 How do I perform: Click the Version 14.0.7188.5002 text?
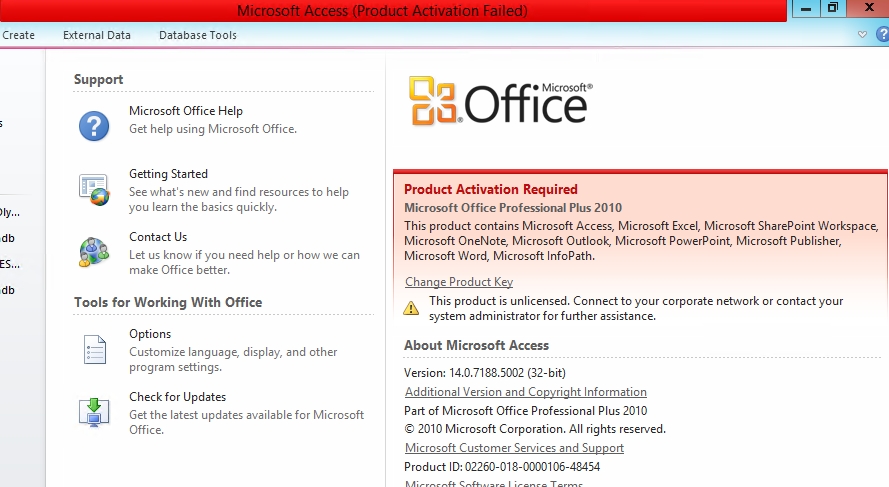485,373
